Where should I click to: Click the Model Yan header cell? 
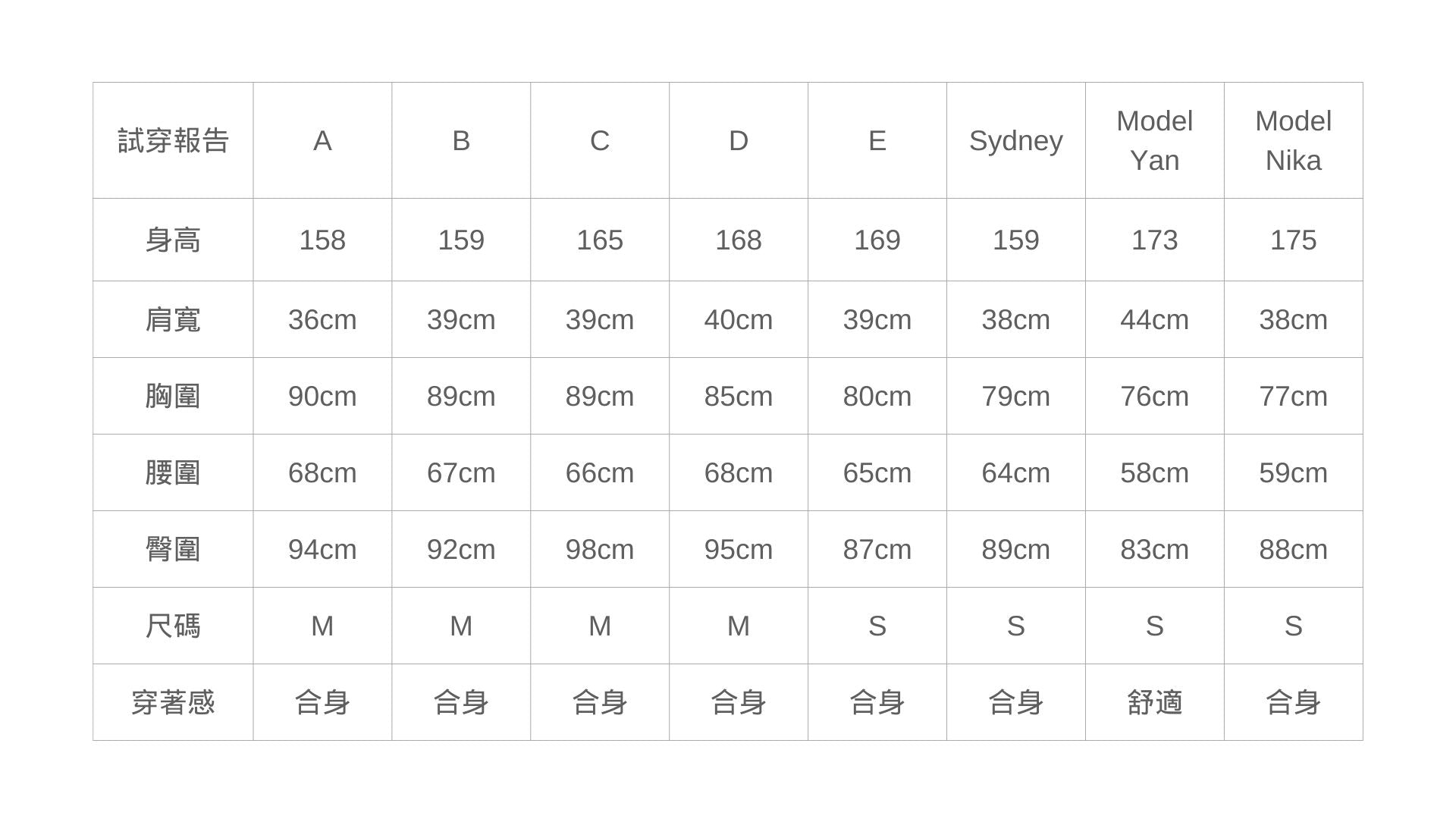click(x=1155, y=141)
